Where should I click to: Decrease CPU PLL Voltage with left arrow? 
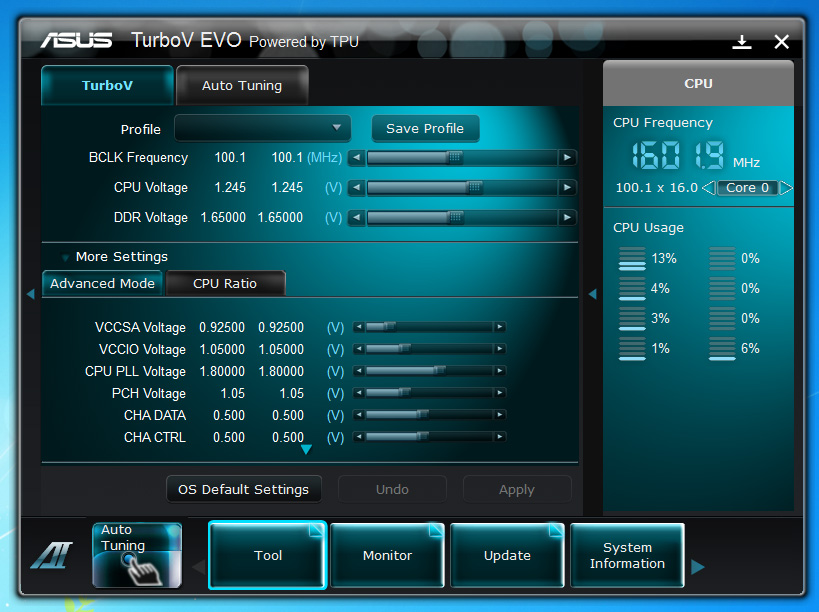359,371
